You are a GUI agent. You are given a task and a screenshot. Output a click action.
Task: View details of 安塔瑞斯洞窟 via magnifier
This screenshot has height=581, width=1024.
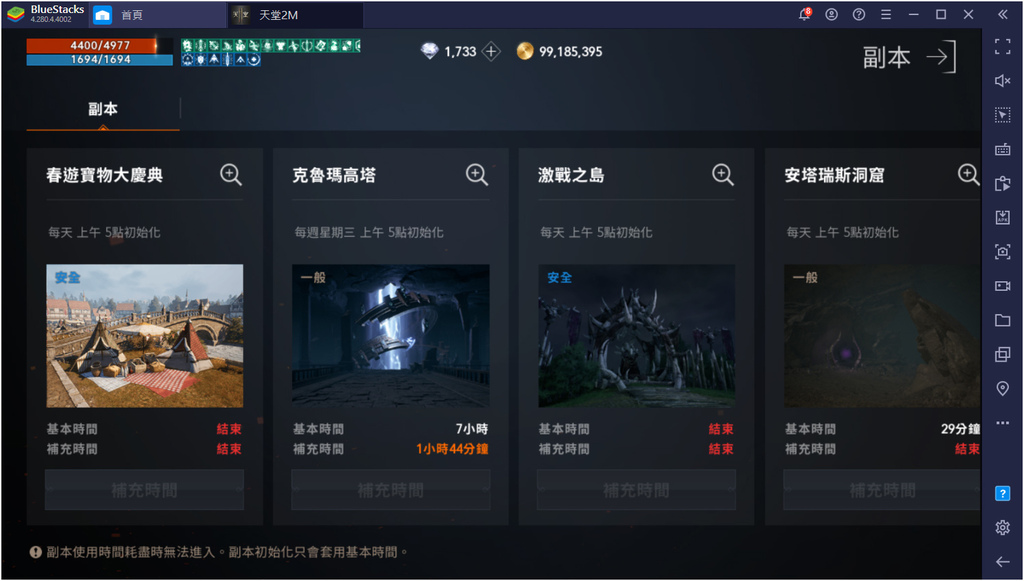click(968, 174)
